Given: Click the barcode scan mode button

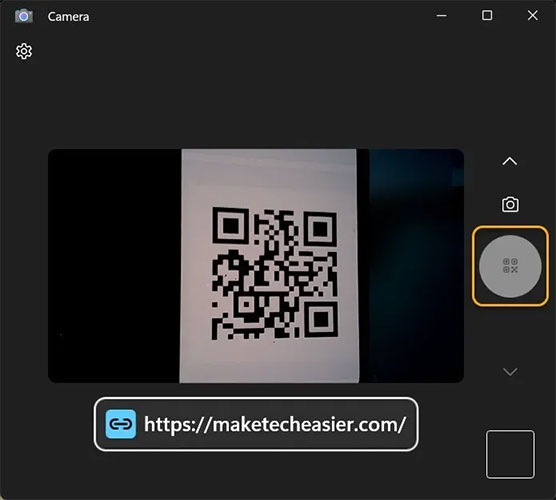Looking at the screenshot, I should [x=510, y=266].
